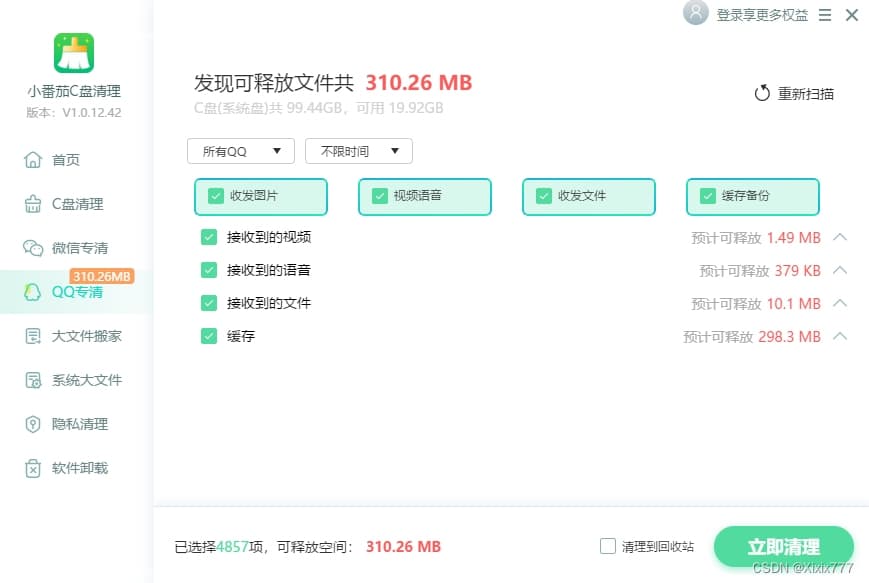Open the hamburger menu icon
The height and width of the screenshot is (583, 869).
(x=825, y=15)
